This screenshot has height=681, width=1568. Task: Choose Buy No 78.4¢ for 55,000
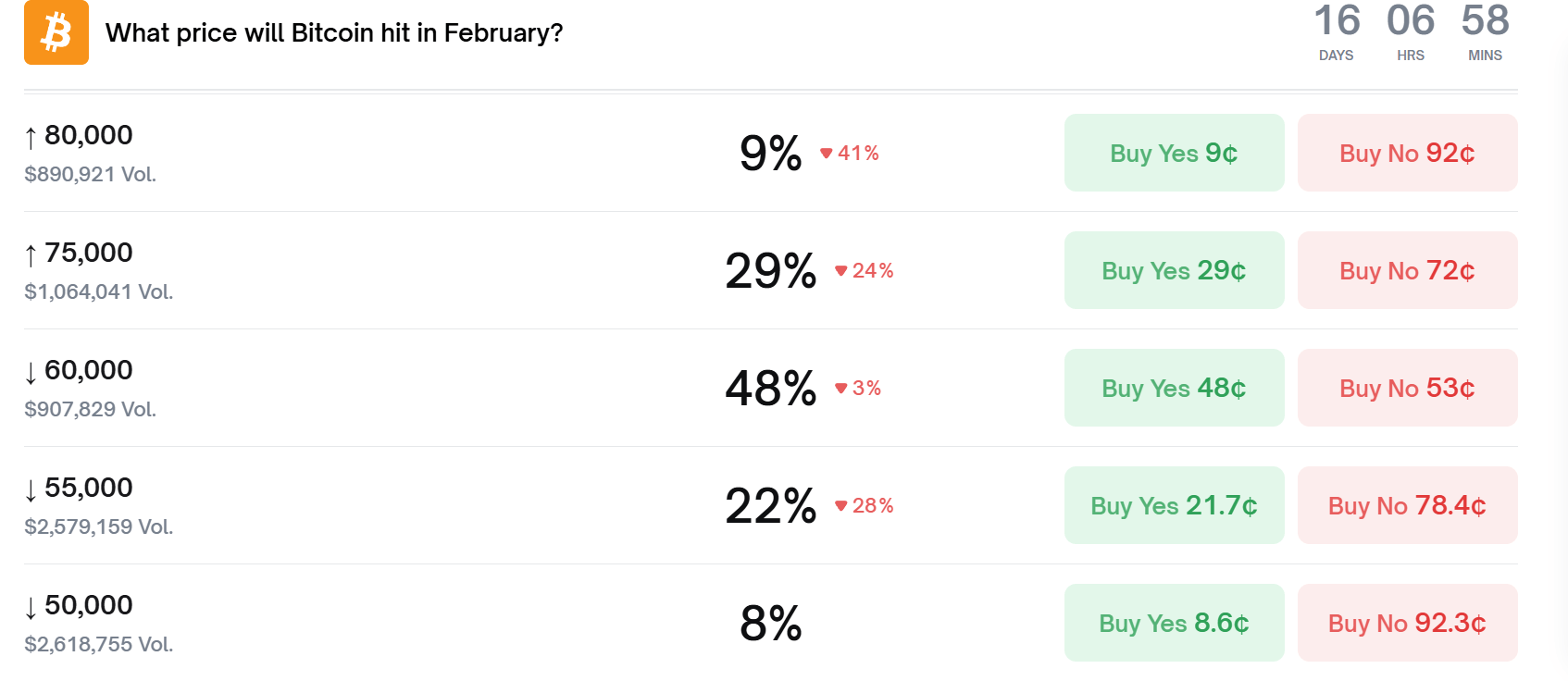coord(1407,505)
